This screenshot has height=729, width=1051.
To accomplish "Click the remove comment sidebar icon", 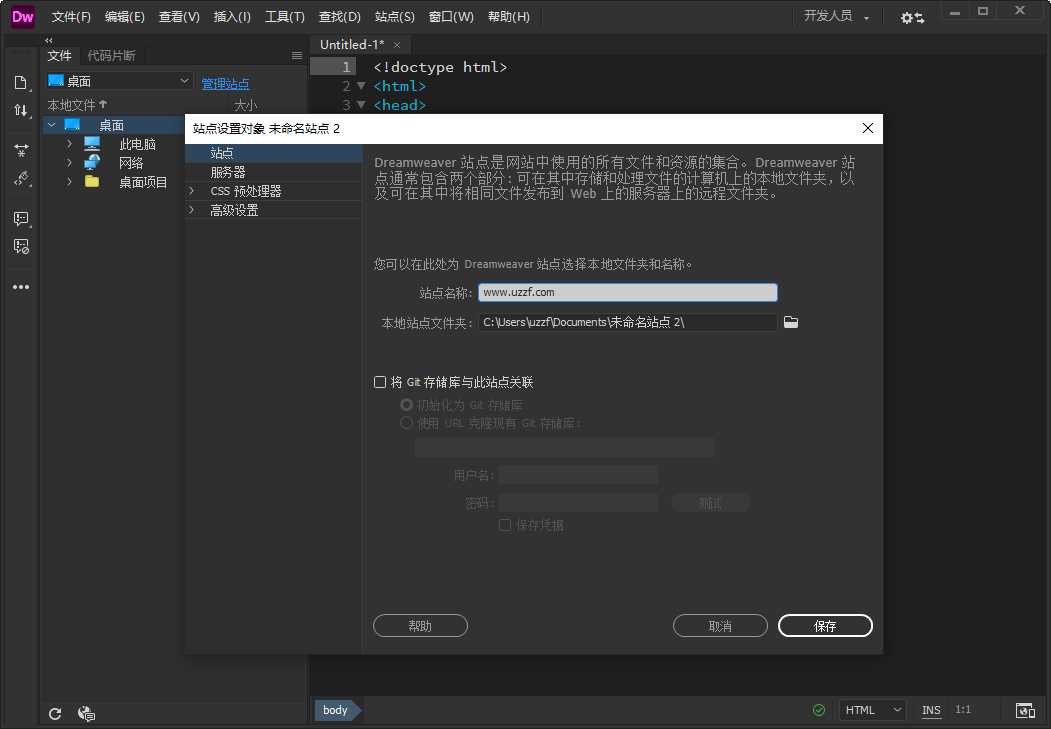I will coord(21,247).
